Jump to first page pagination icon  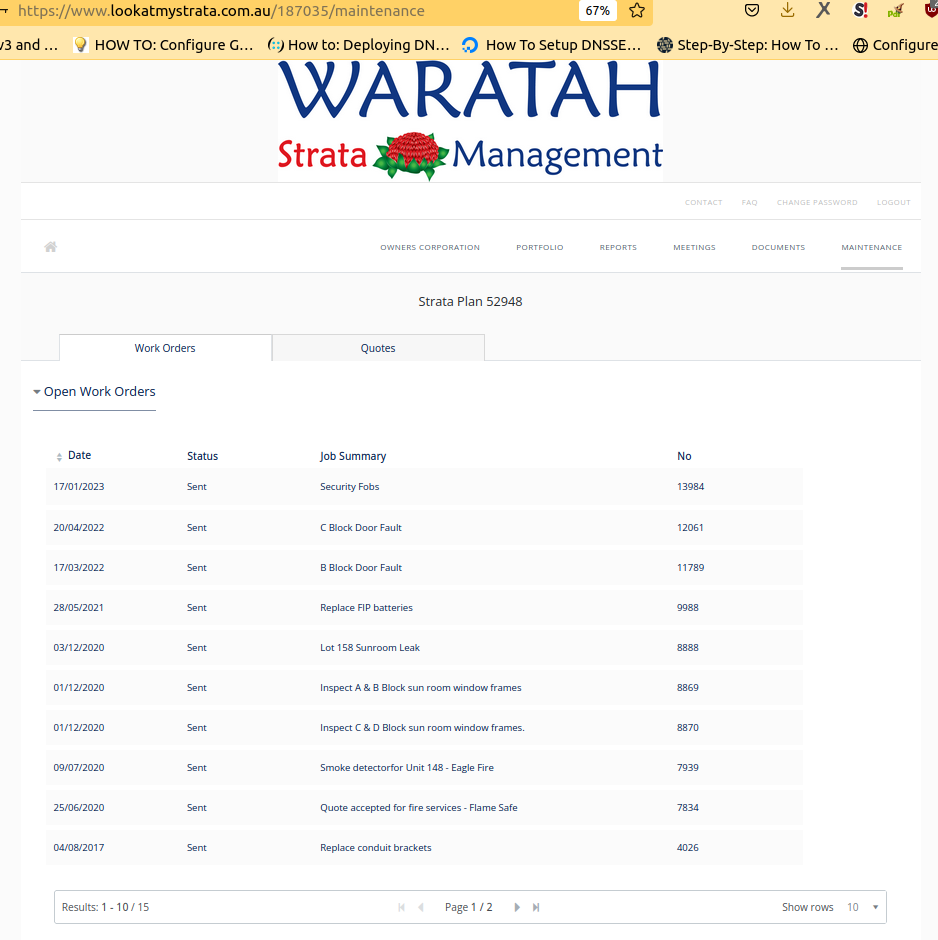click(401, 907)
